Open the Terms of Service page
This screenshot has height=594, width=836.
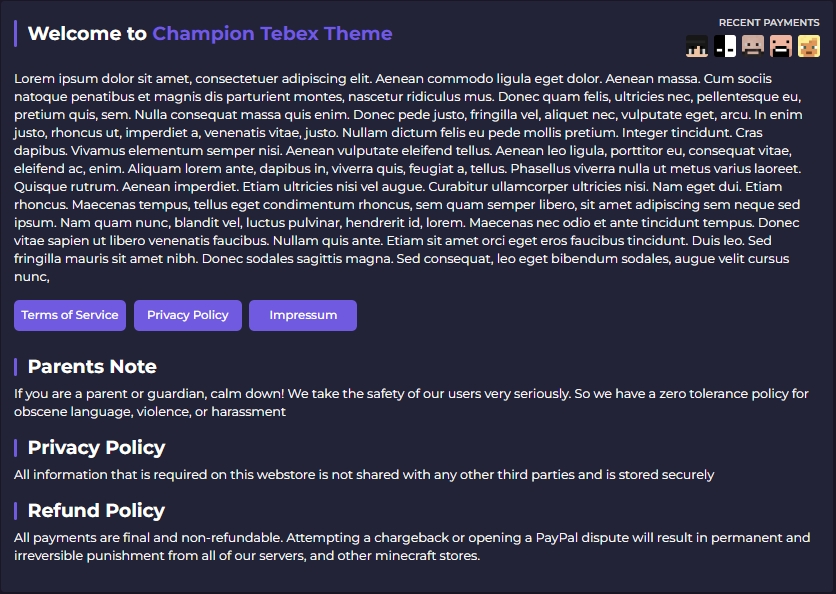(70, 315)
